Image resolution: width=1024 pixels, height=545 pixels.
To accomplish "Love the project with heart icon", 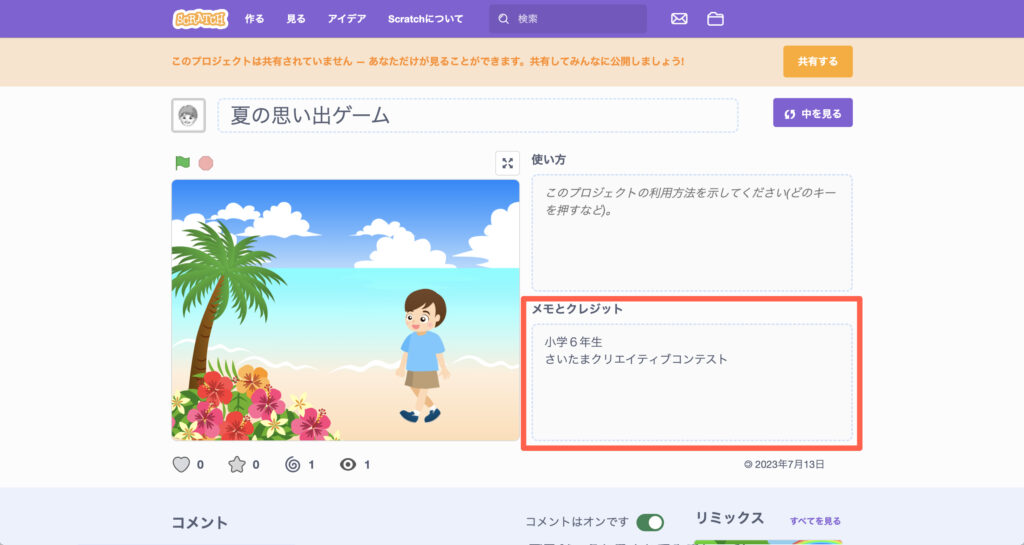I will point(181,464).
